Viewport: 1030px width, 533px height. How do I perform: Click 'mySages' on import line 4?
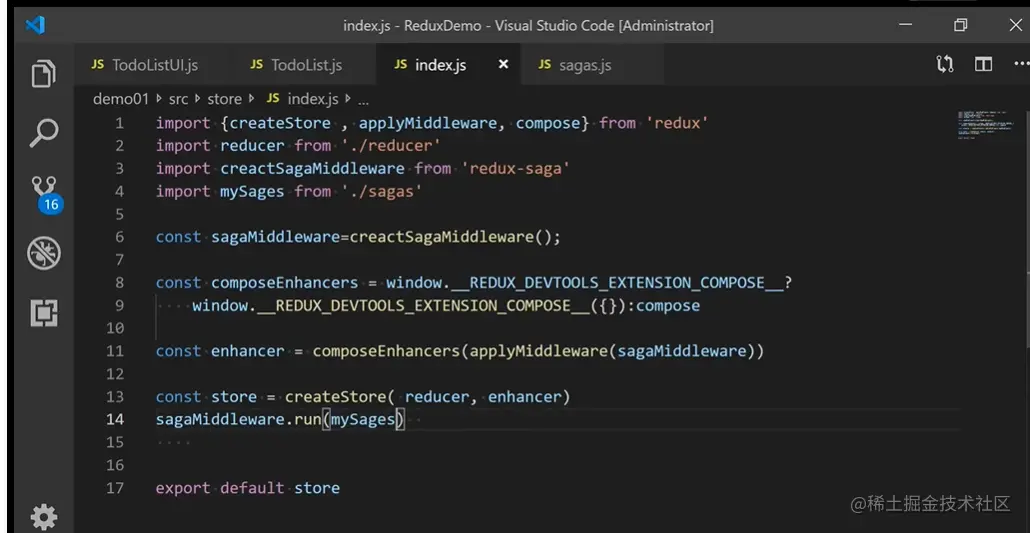click(x=252, y=191)
